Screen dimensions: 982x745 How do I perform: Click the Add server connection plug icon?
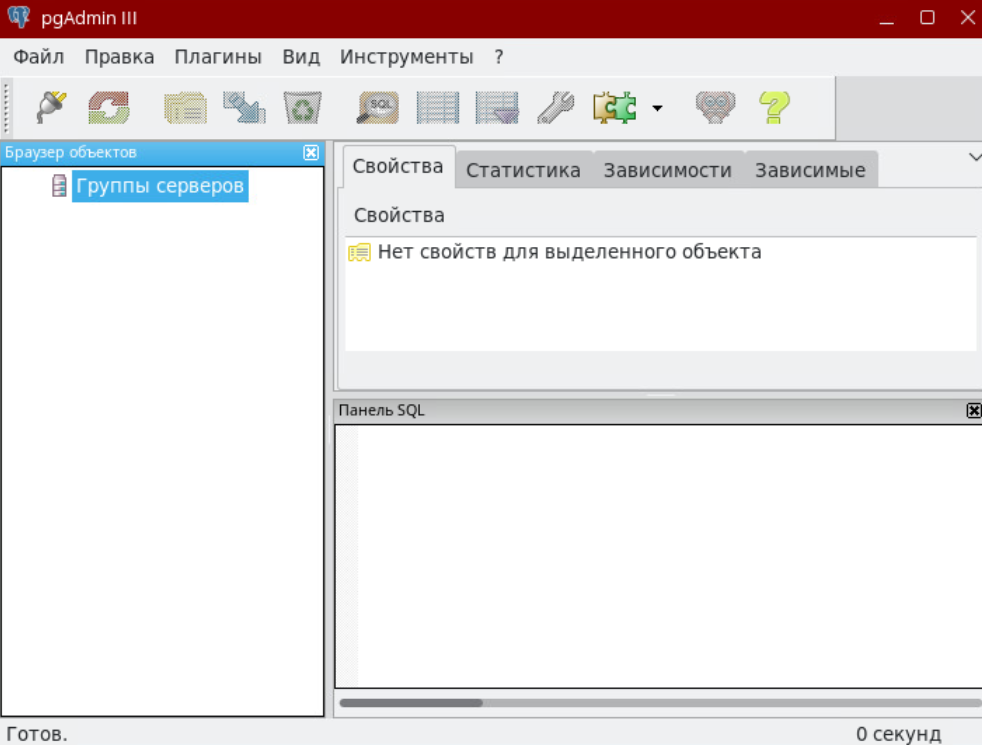point(51,107)
